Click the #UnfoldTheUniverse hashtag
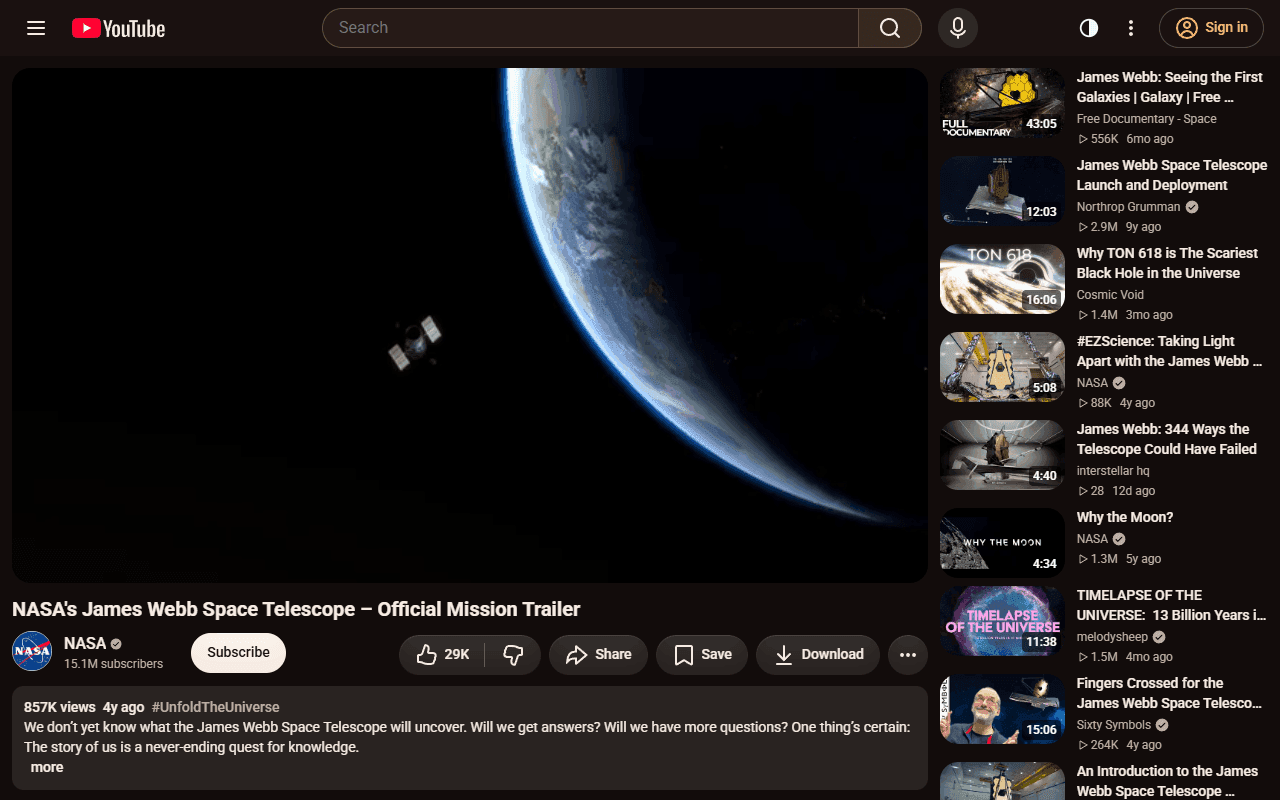Screen dimensions: 1280x800 (216, 707)
